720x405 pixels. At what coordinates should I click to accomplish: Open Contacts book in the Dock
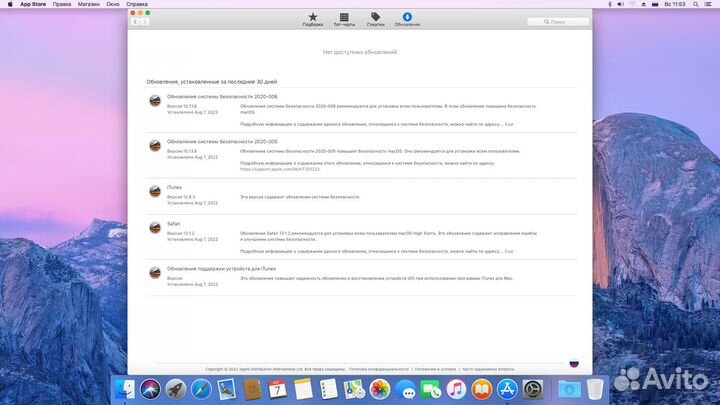[252, 389]
